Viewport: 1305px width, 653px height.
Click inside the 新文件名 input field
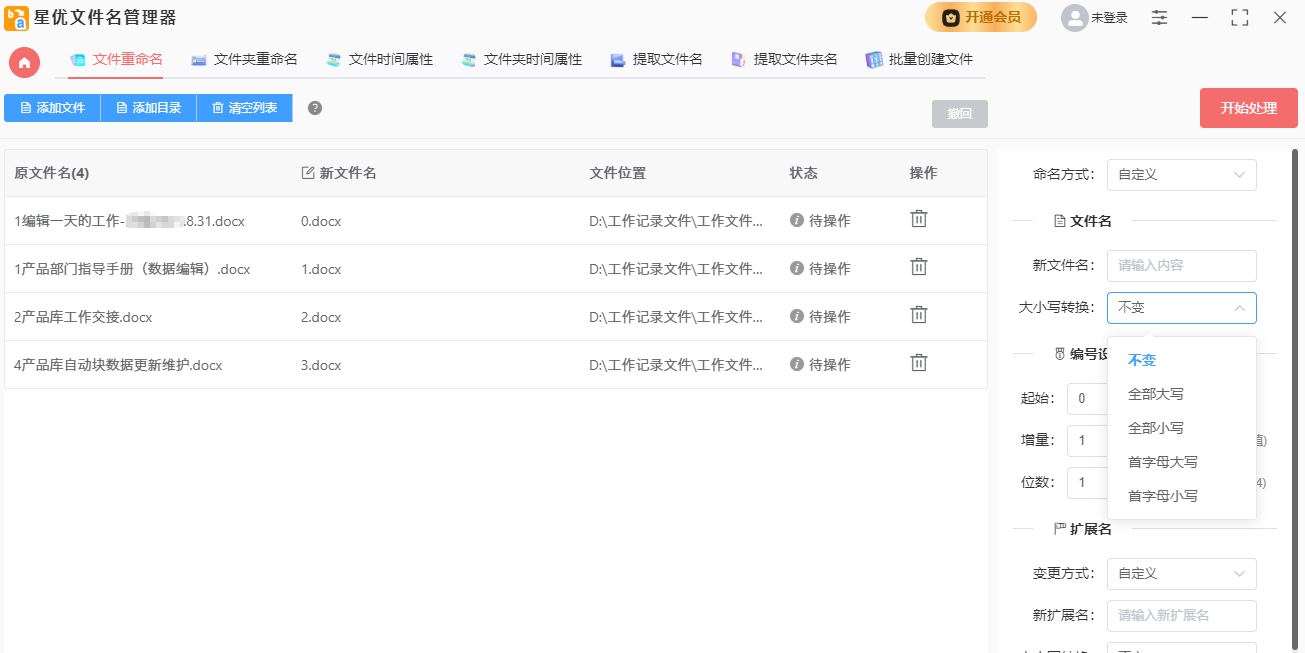click(x=1181, y=265)
